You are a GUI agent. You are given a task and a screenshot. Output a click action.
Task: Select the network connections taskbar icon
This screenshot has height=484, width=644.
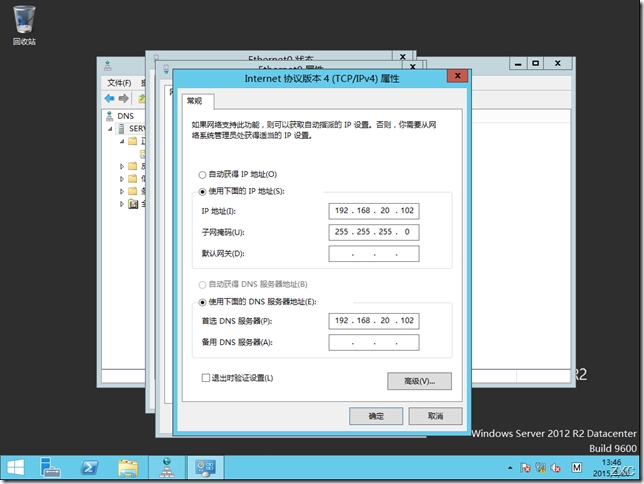point(205,468)
